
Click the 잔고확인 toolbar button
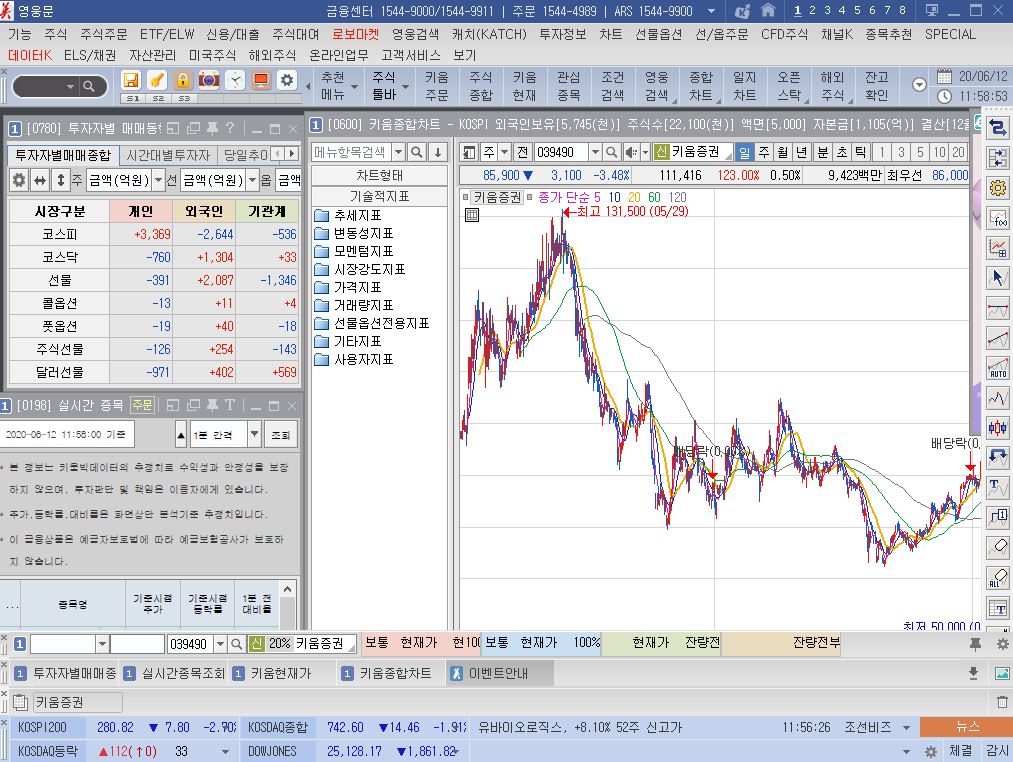point(877,87)
